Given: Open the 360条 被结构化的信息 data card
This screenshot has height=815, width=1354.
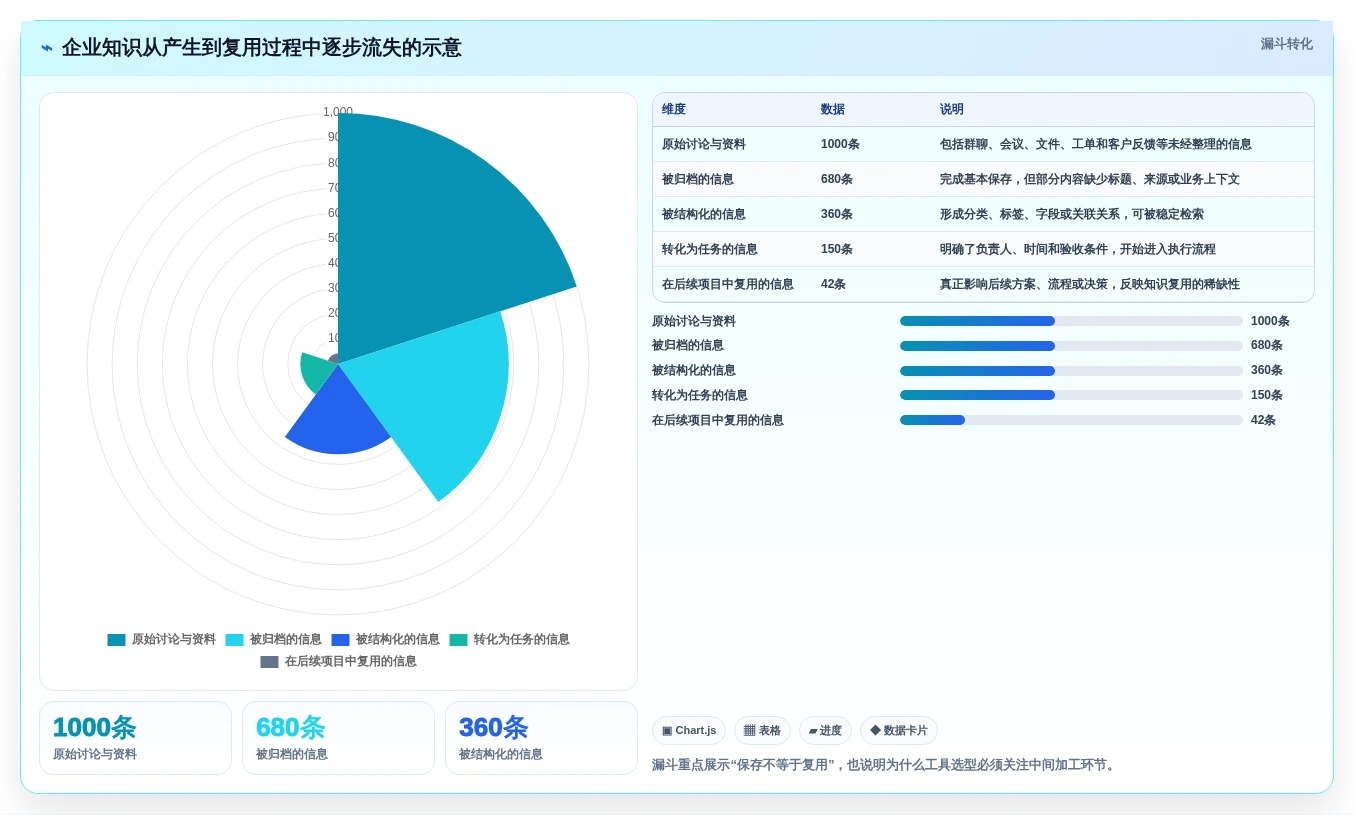Looking at the screenshot, I should (541, 738).
